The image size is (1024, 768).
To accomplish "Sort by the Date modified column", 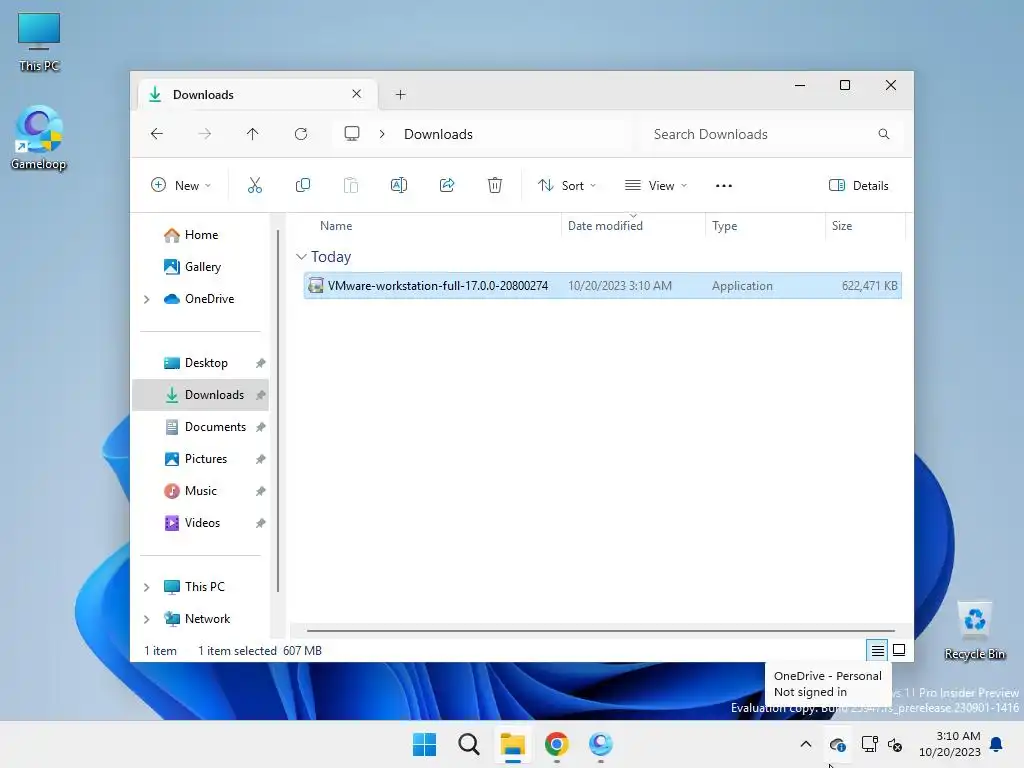I will click(x=605, y=226).
